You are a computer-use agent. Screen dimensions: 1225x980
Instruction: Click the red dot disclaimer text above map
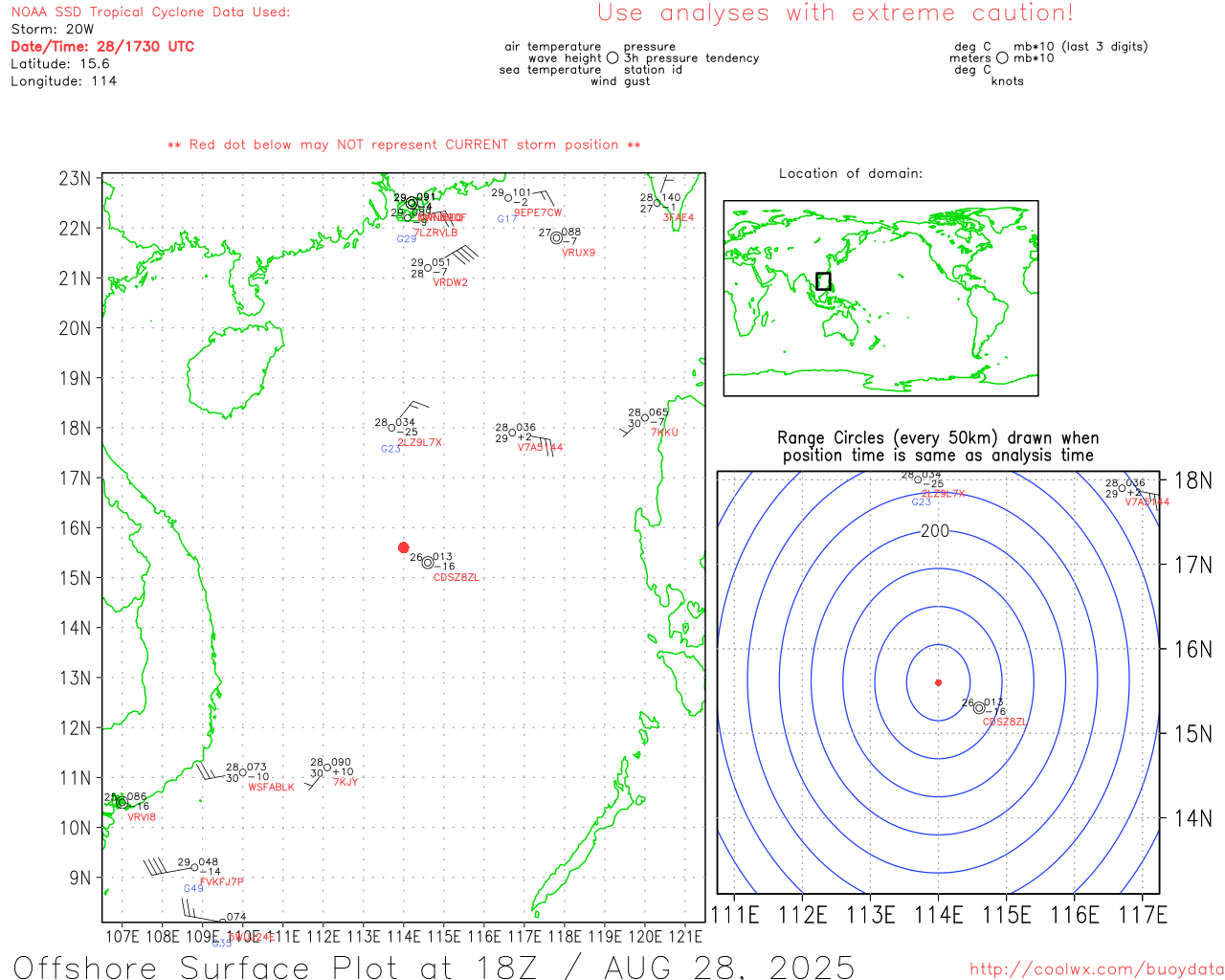pyautogui.click(x=404, y=145)
